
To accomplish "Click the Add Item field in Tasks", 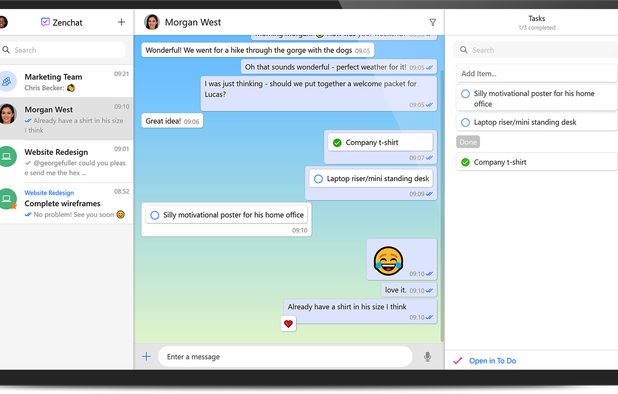I will click(537, 74).
